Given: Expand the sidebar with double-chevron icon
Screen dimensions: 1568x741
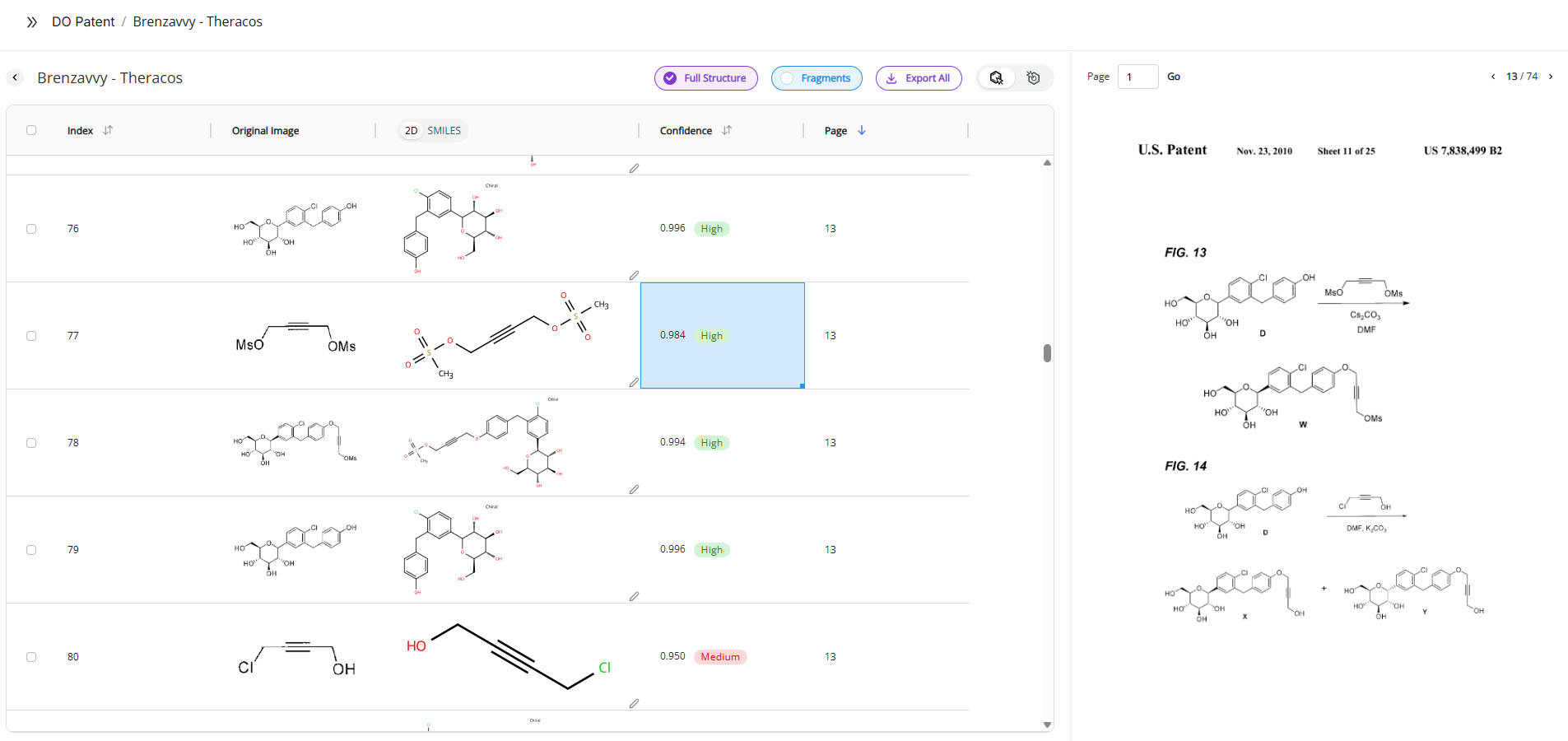Looking at the screenshot, I should [31, 22].
